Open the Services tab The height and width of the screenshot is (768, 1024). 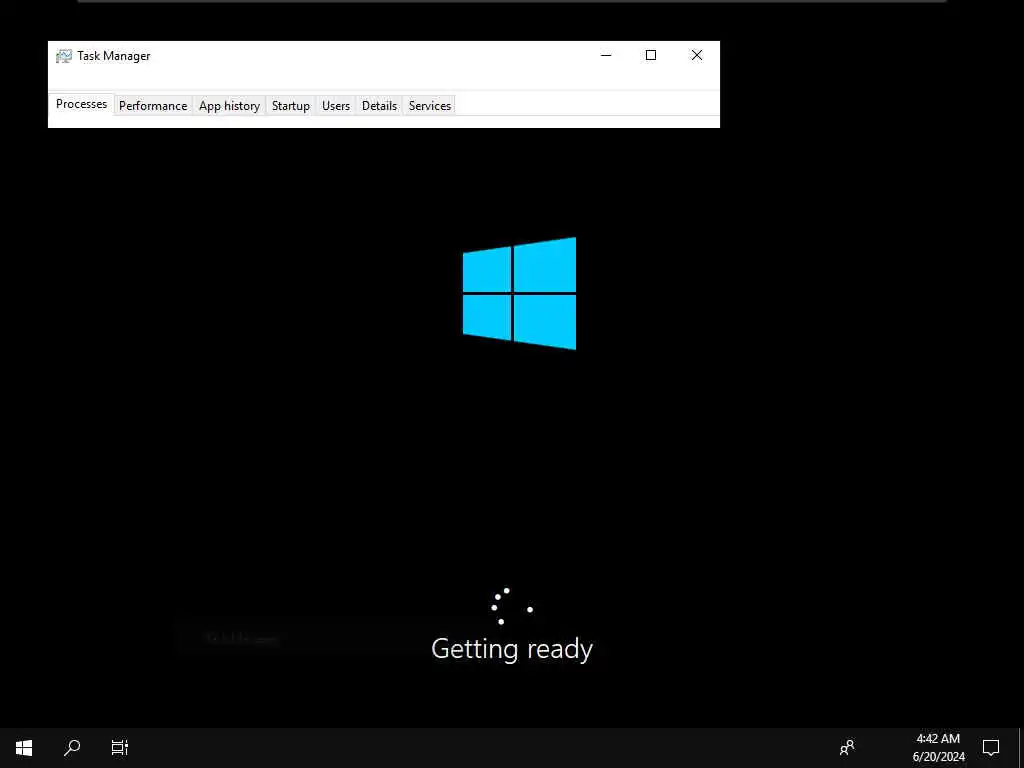(430, 106)
